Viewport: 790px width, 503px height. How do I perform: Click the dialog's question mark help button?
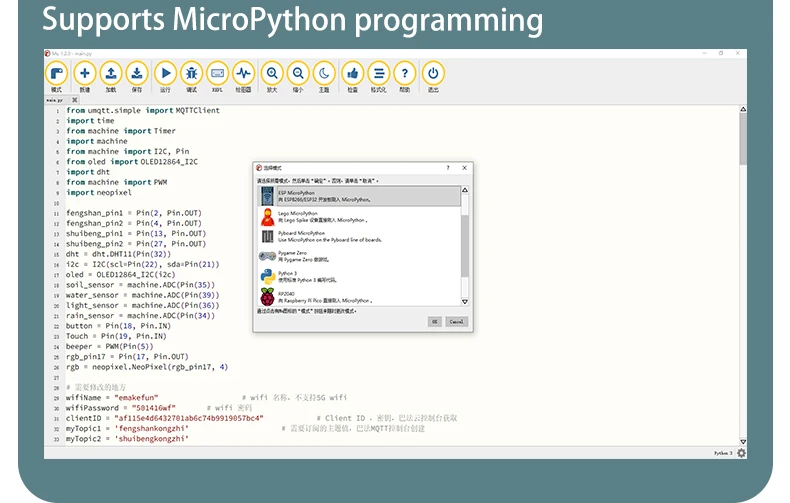click(x=447, y=168)
